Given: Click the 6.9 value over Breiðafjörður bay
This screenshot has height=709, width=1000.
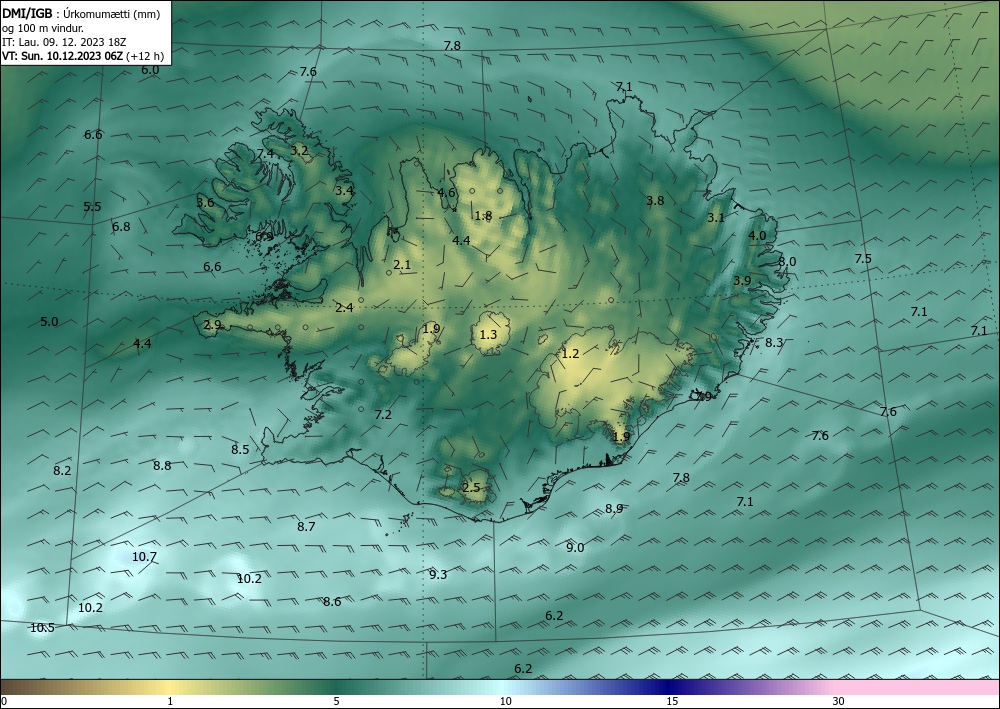Looking at the screenshot, I should [x=264, y=237].
